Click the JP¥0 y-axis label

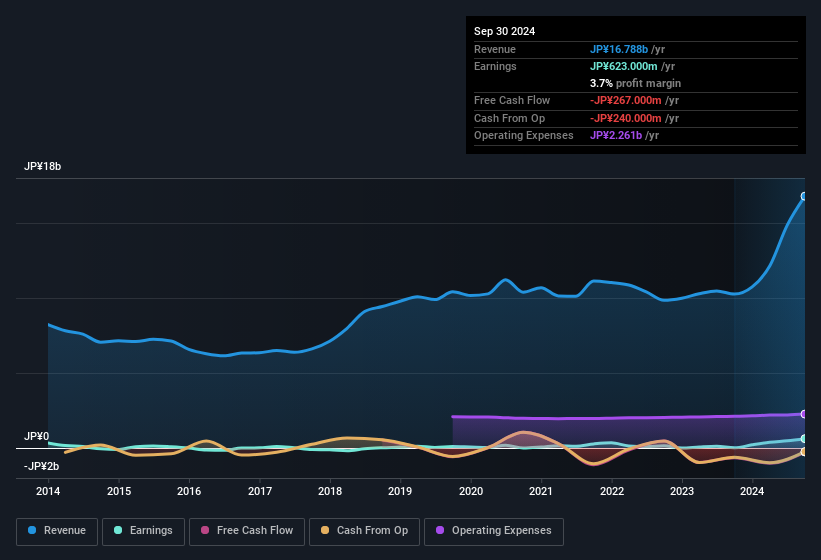36,436
